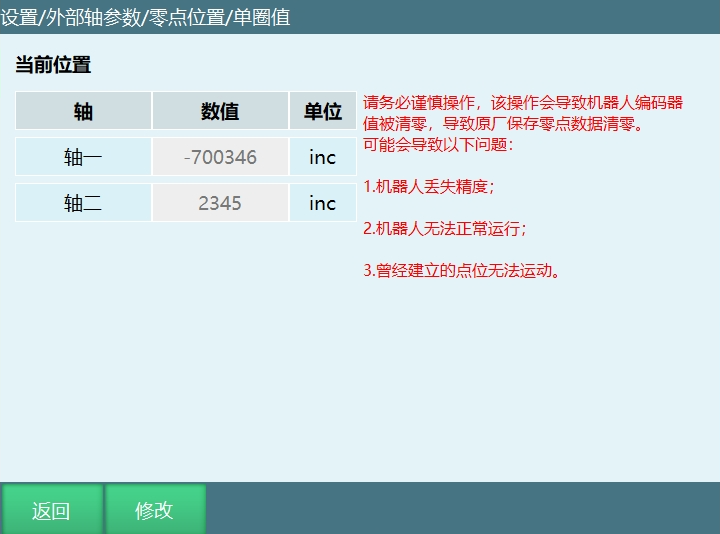The width and height of the screenshot is (720, 534).
Task: Click the 数值 column header
Action: pos(220,111)
